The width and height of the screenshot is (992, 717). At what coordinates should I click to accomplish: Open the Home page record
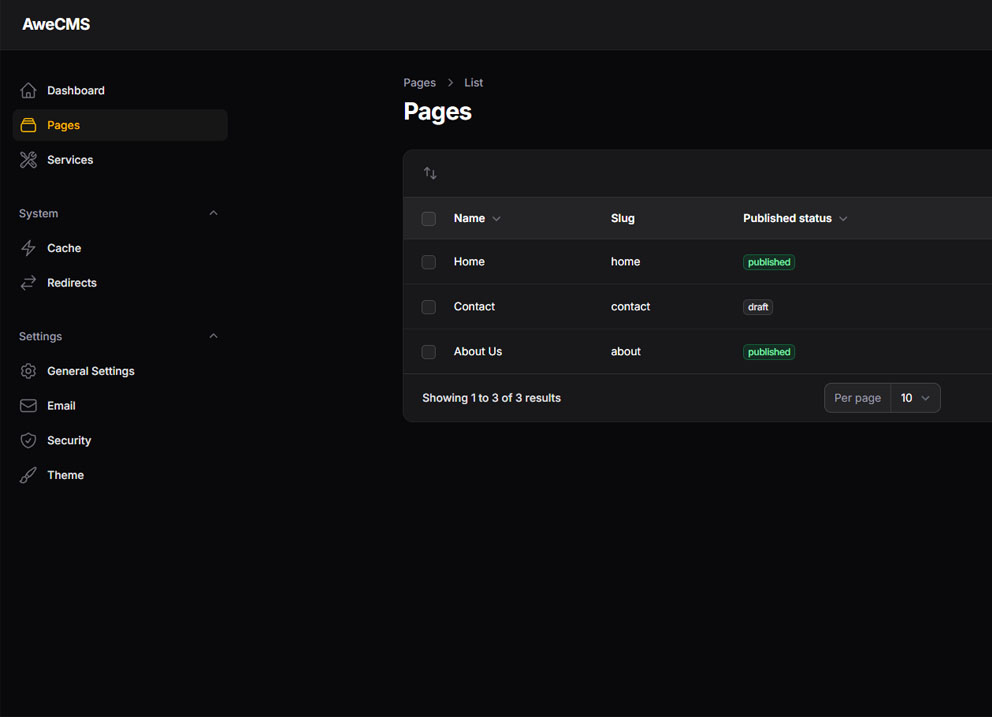pyautogui.click(x=469, y=262)
